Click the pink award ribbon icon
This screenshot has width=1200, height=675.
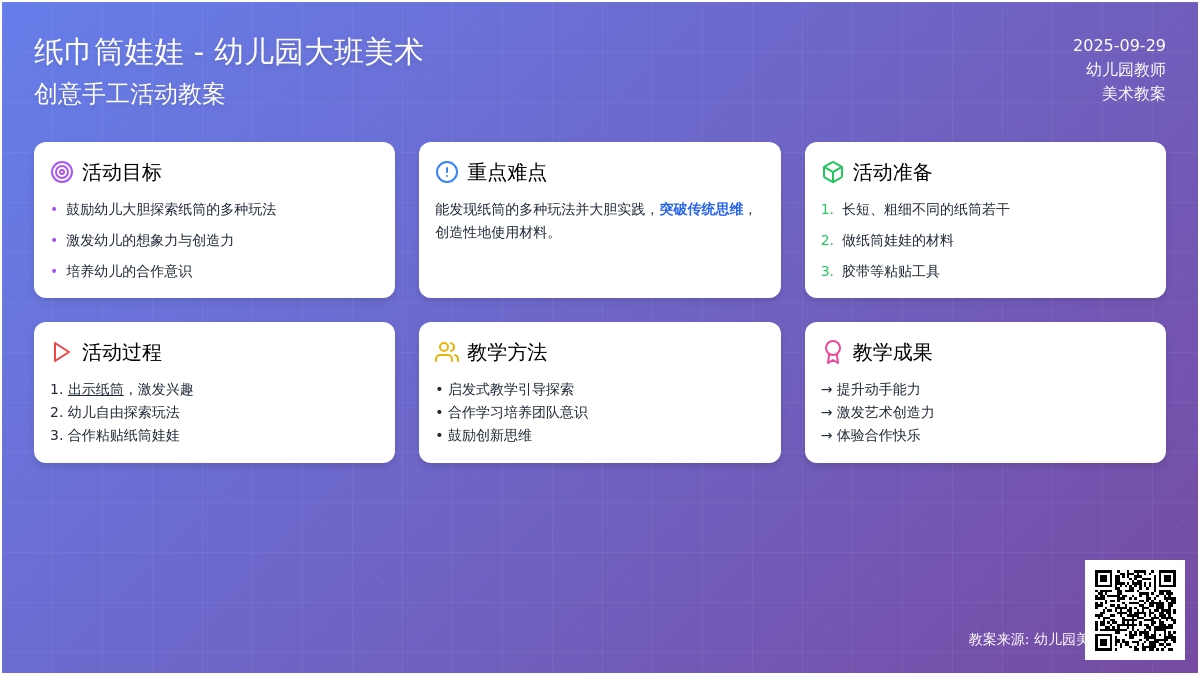[x=833, y=352]
